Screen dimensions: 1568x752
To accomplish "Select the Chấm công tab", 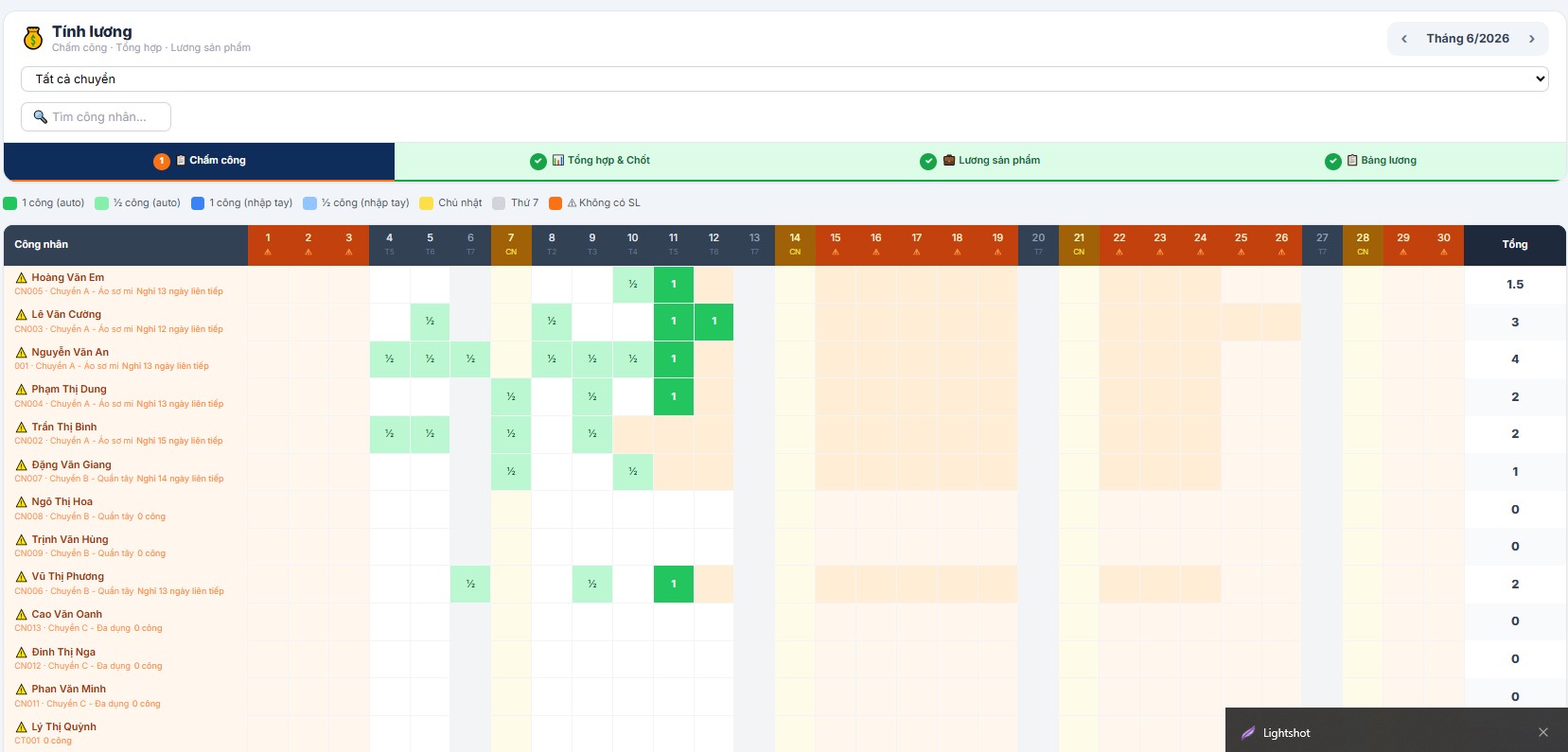I will 200,161.
